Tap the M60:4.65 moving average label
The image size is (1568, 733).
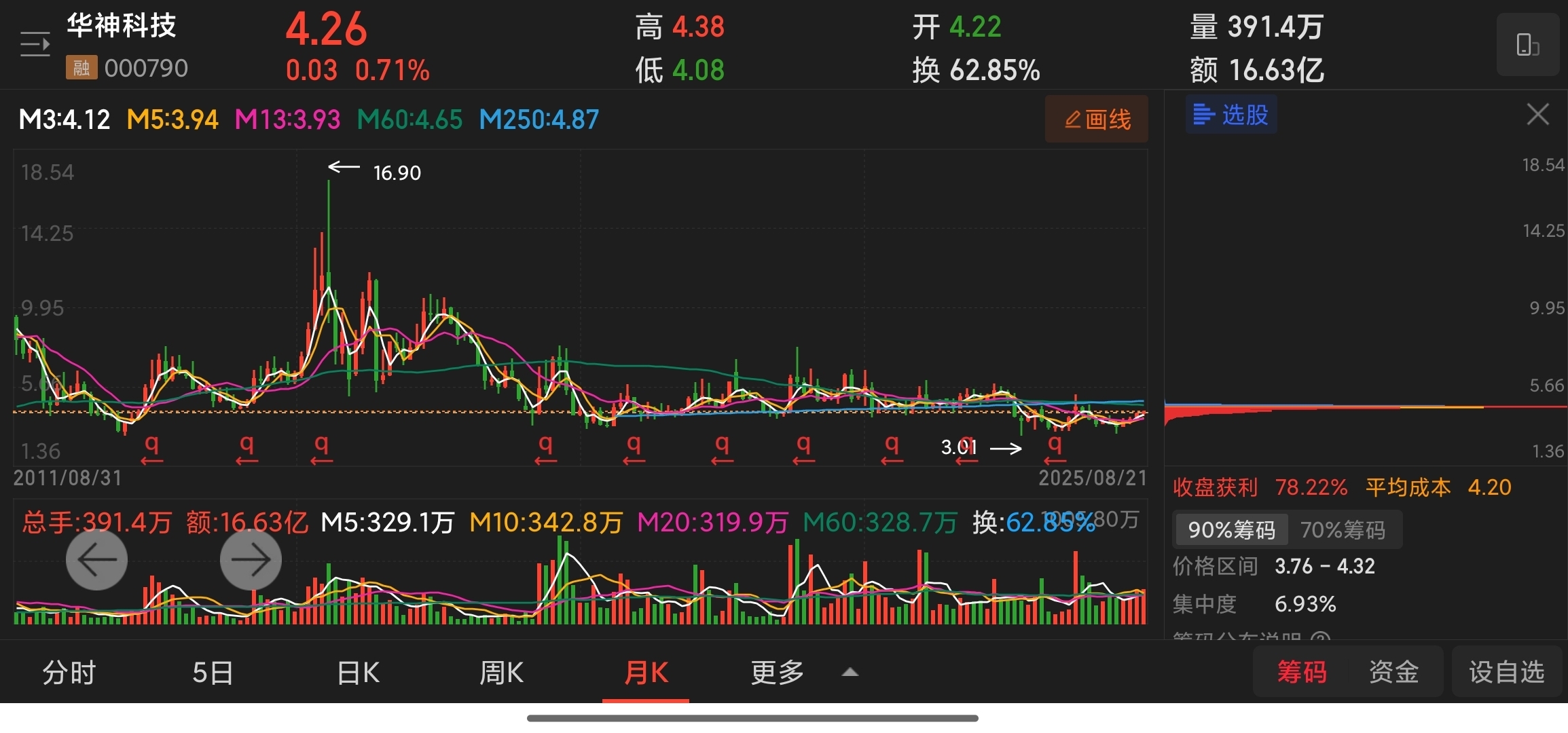(x=409, y=119)
